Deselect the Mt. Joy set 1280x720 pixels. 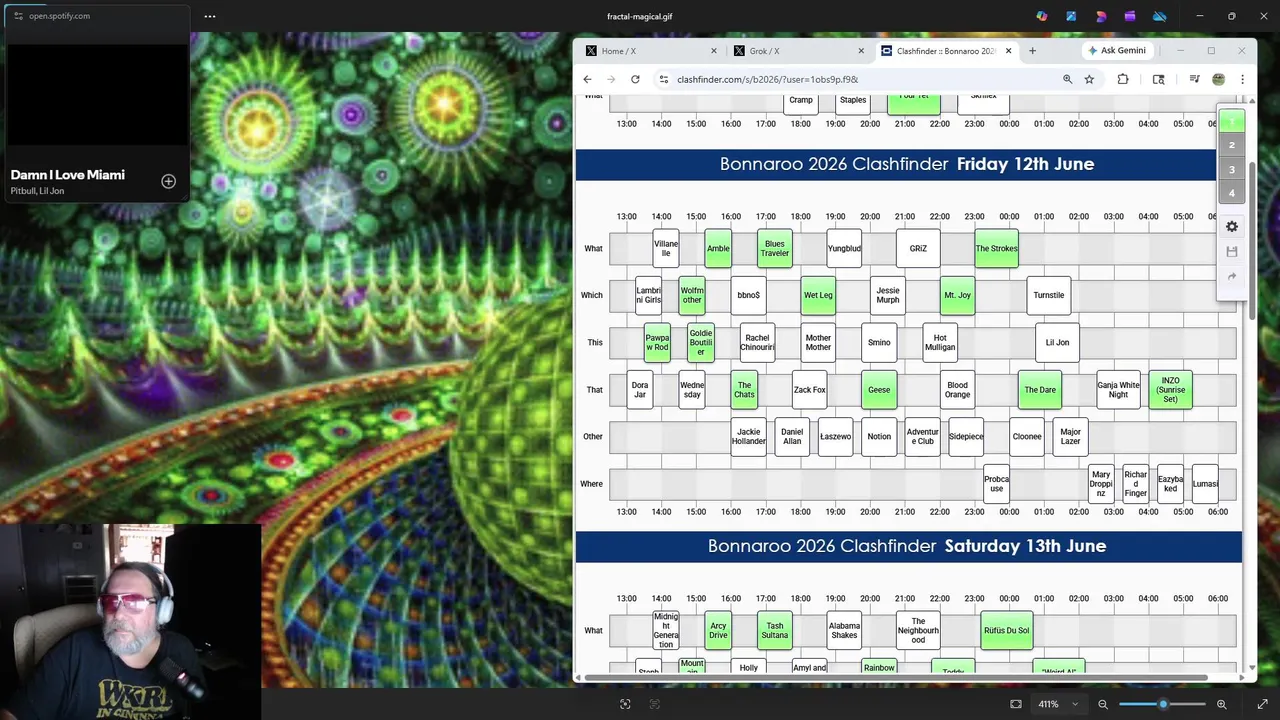957,295
